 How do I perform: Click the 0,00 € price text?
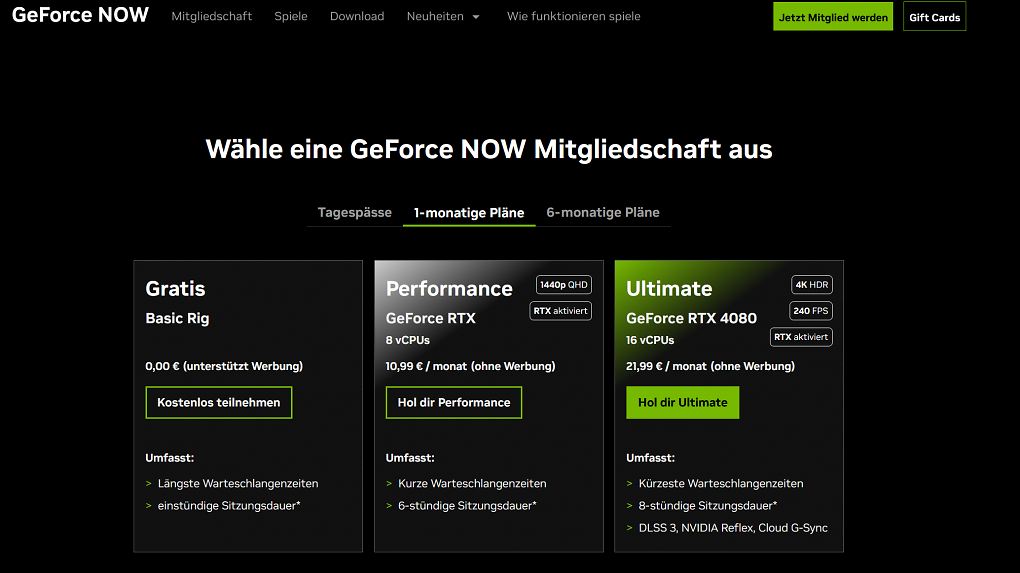(x=224, y=366)
